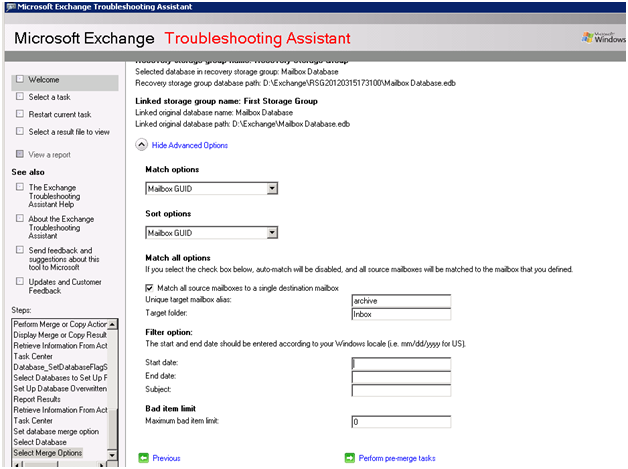Screen dimensions: 628x469
Task: Open Updates and Customer Feedback
Action: click(65, 286)
